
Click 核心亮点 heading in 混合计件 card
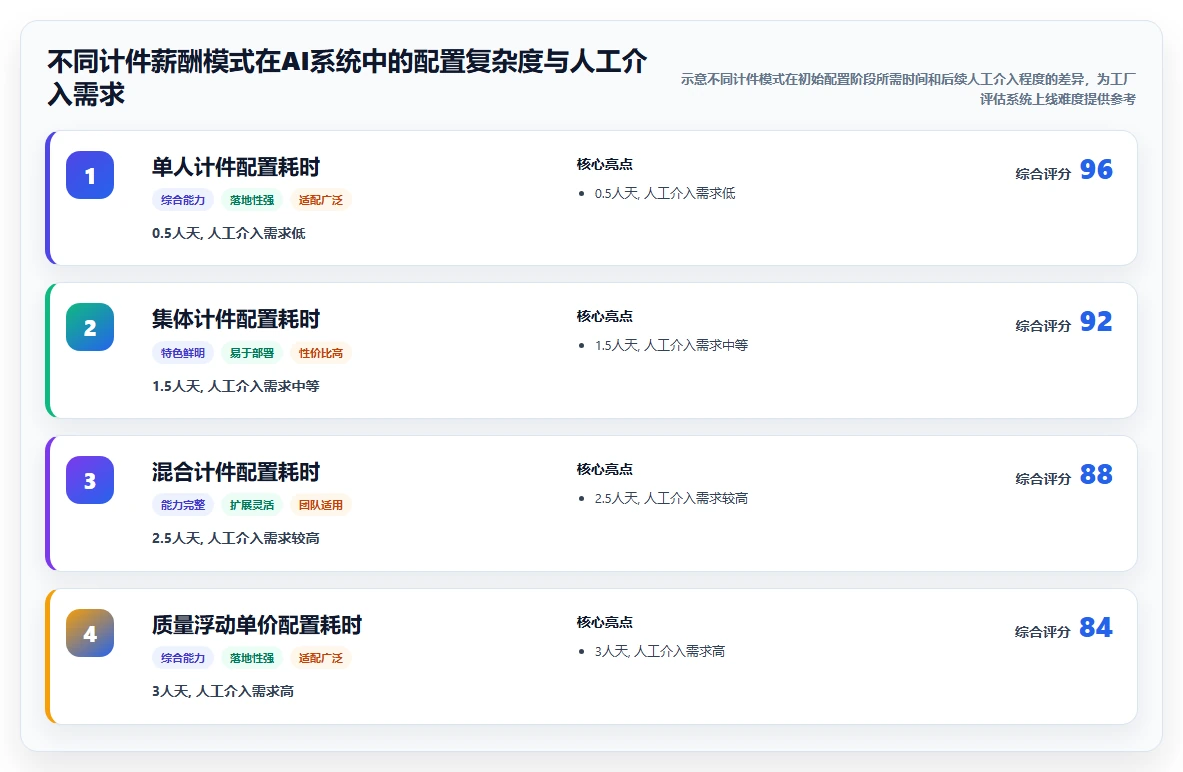(x=604, y=469)
